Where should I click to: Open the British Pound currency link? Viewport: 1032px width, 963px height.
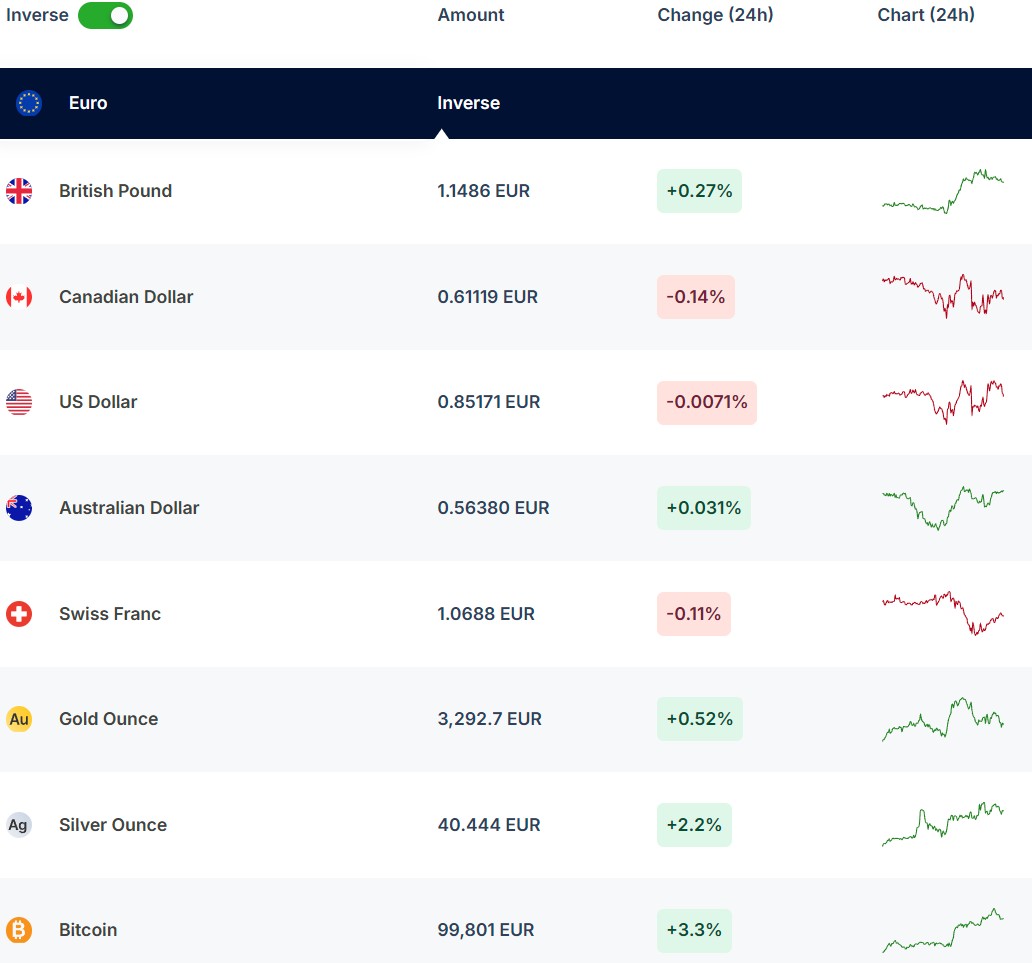(x=115, y=191)
